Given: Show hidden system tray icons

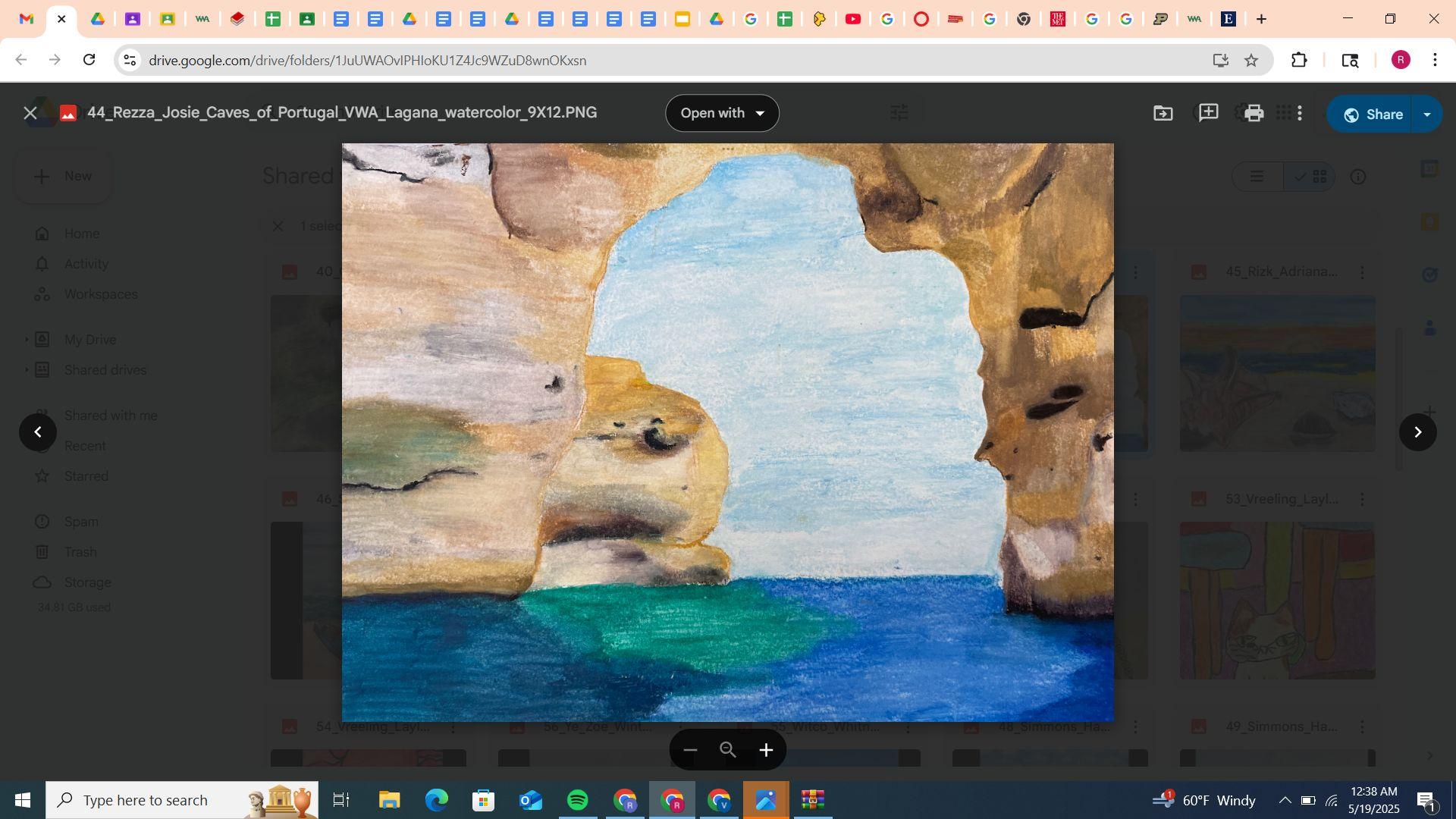Looking at the screenshot, I should tap(1285, 800).
